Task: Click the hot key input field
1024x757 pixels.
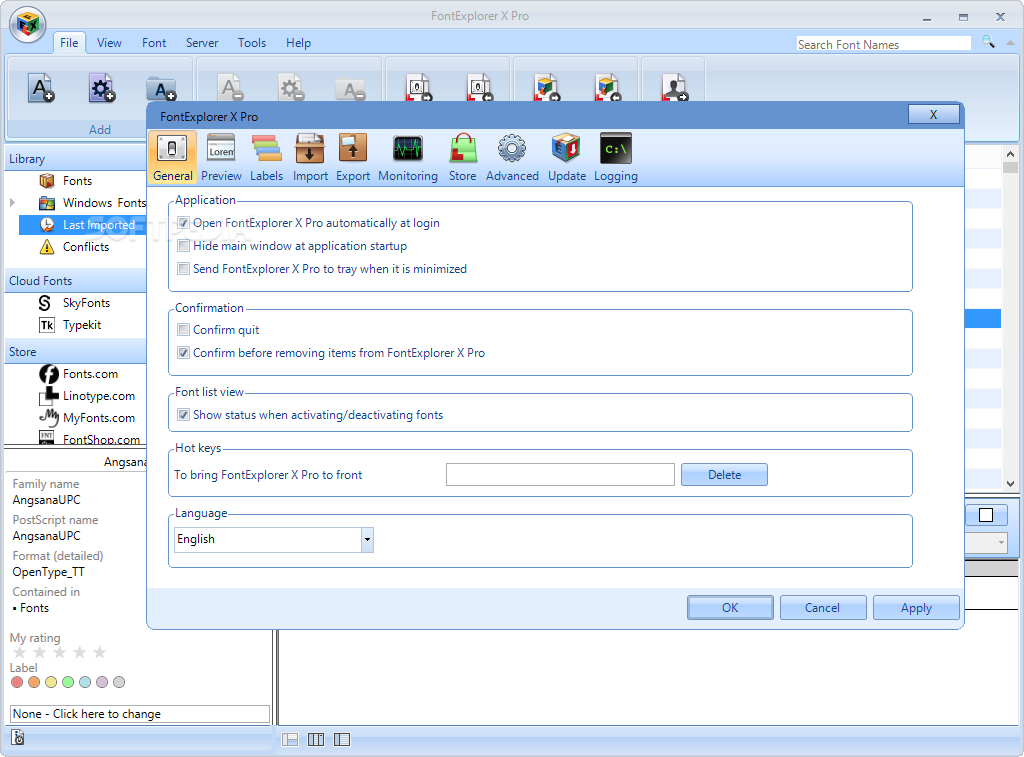Action: (560, 475)
